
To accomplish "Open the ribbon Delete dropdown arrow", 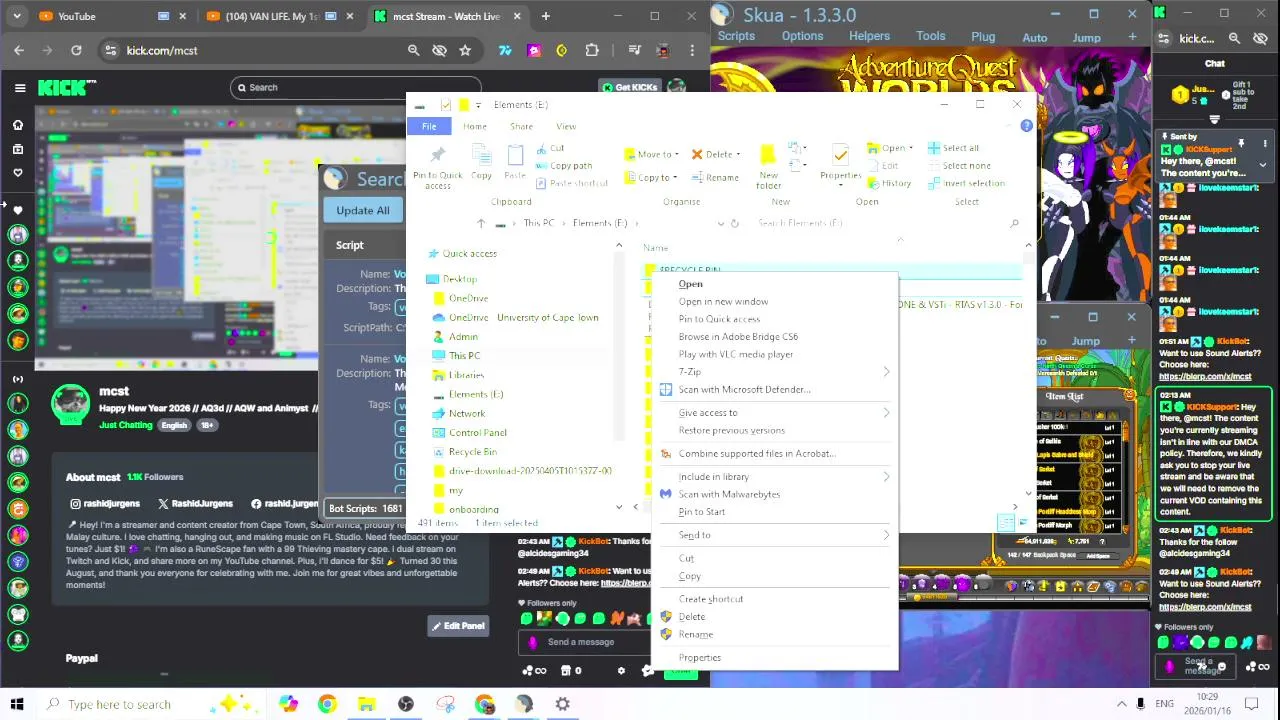I will click(x=738, y=154).
